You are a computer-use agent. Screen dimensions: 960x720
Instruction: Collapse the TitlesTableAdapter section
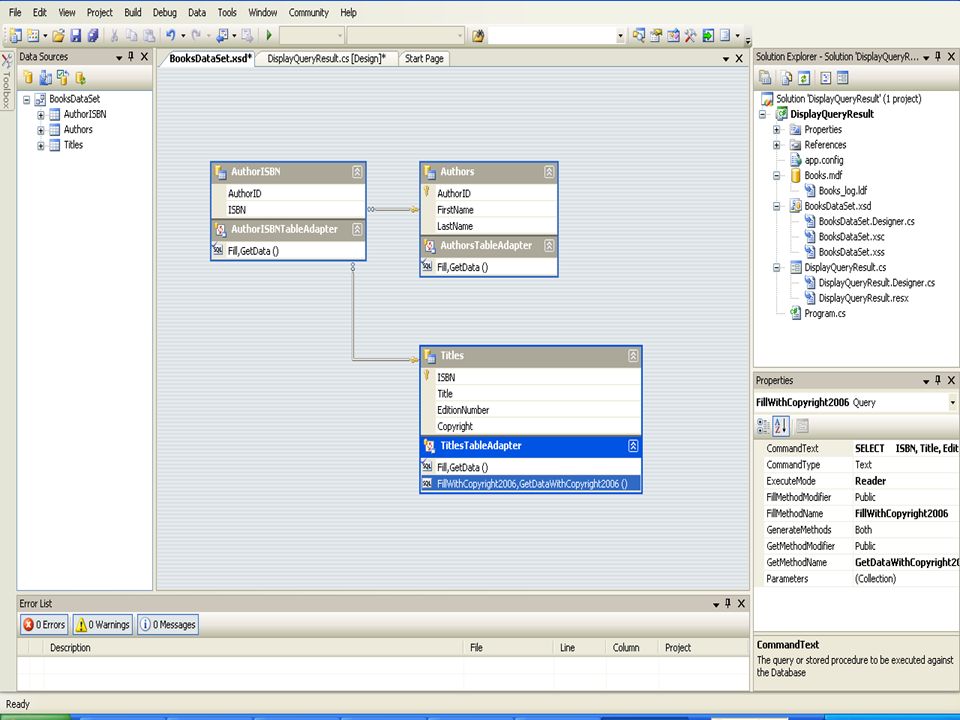pos(633,446)
